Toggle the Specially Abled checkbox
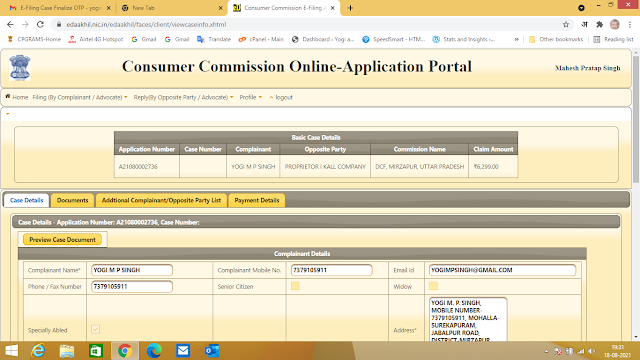This screenshot has height=360, width=640. click(96, 329)
